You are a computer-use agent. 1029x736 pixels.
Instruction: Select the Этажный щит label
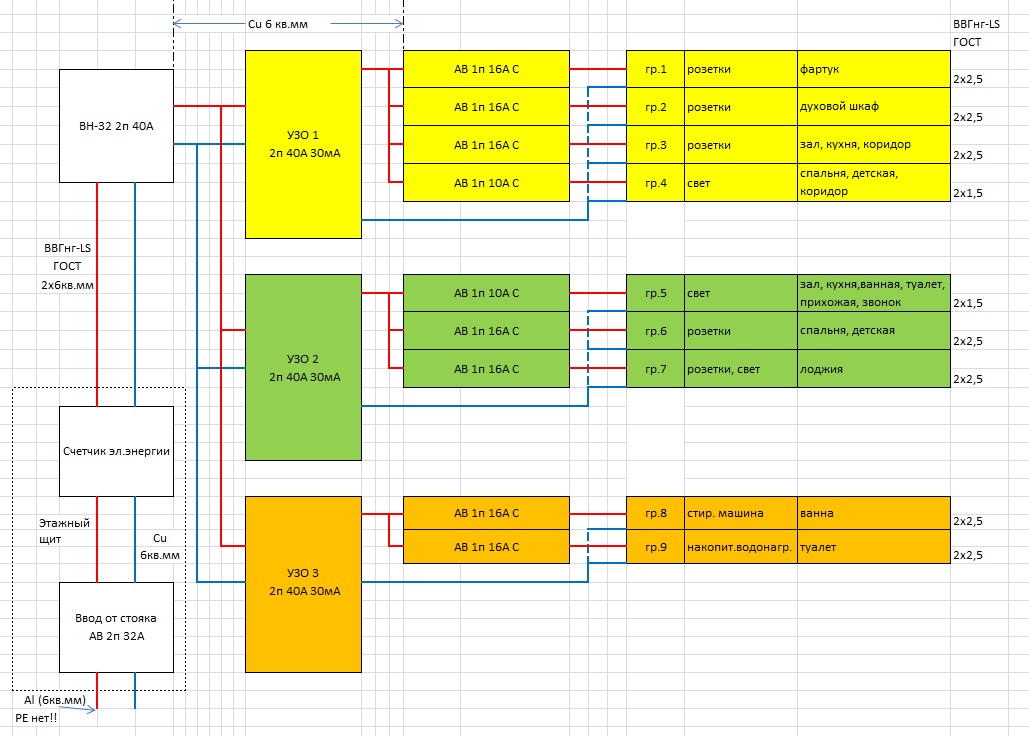66,531
